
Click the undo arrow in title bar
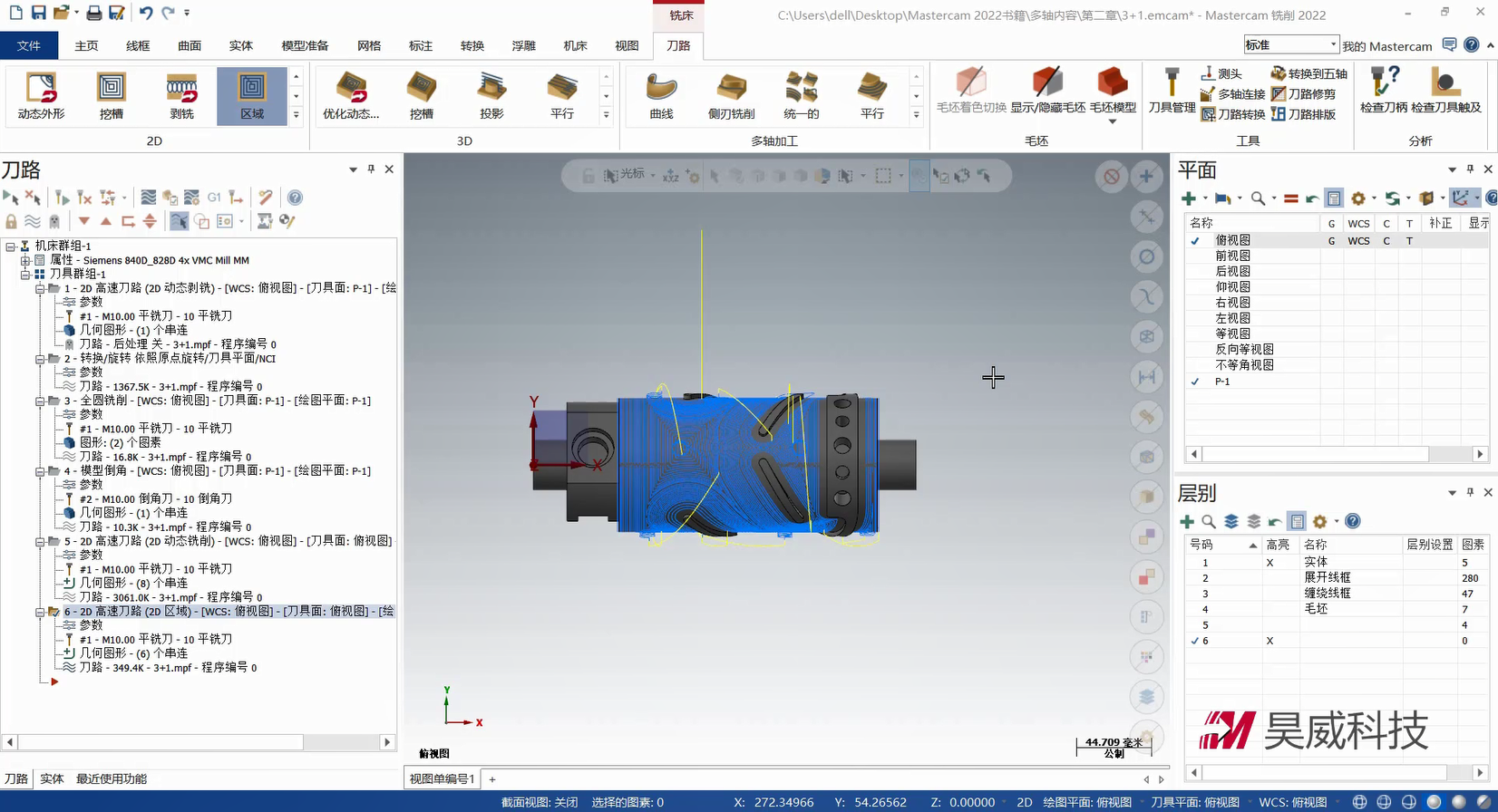tap(145, 13)
